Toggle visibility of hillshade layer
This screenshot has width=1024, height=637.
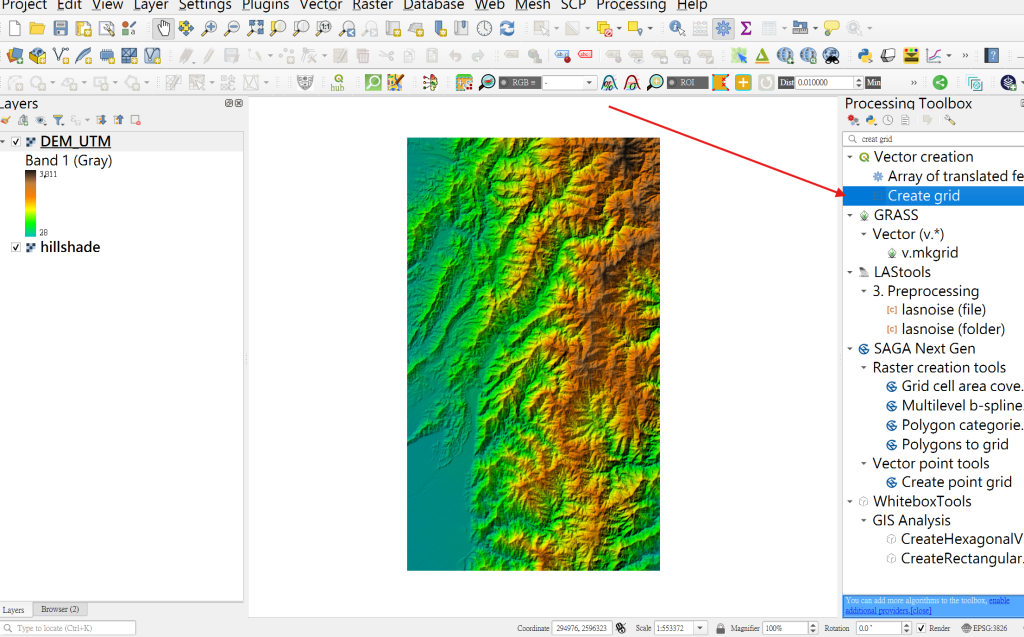click(x=16, y=248)
